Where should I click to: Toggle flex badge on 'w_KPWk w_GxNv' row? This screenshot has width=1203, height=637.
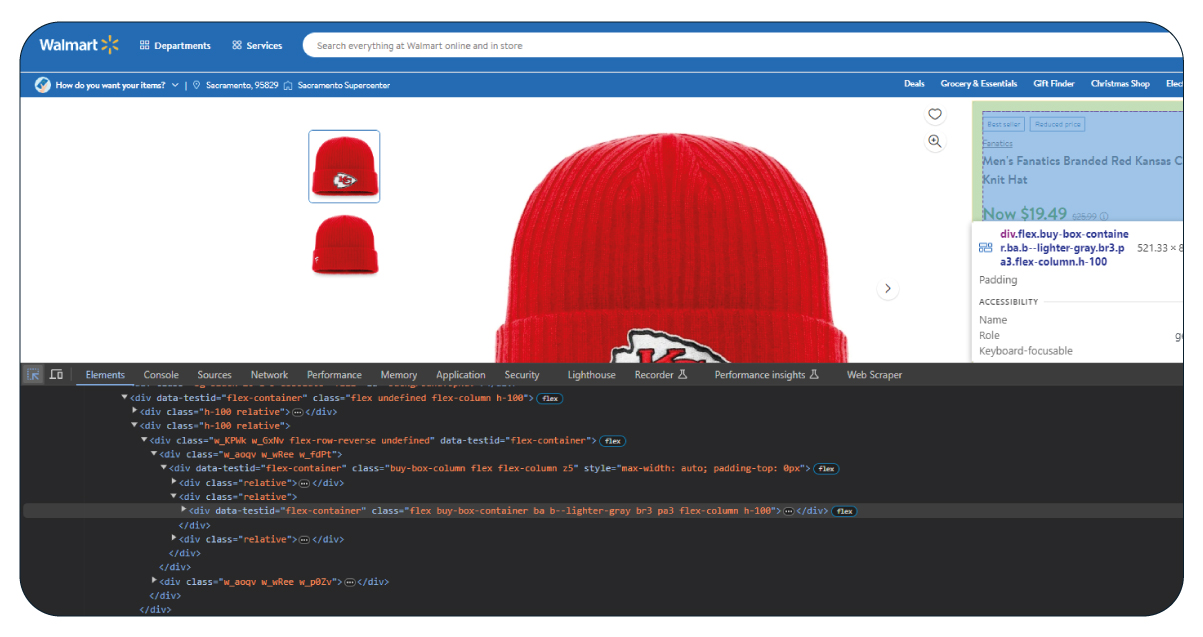pyautogui.click(x=612, y=440)
